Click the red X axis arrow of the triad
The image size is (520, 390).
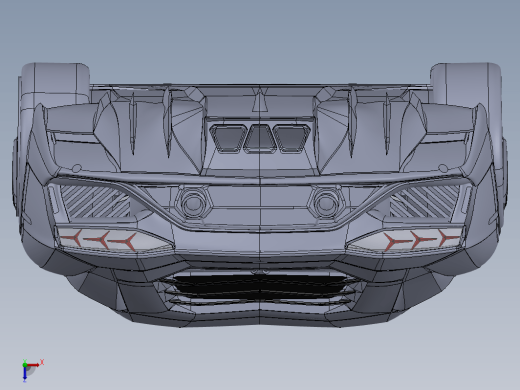[x=33, y=365]
